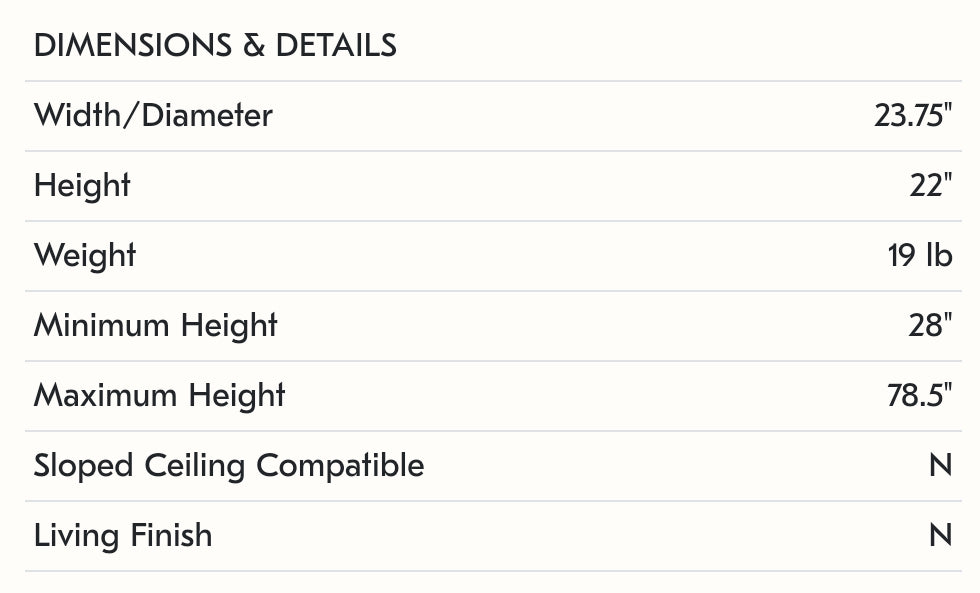Image resolution: width=980 pixels, height=593 pixels.
Task: Click the word Diameter in the first row
Action: coord(207,116)
